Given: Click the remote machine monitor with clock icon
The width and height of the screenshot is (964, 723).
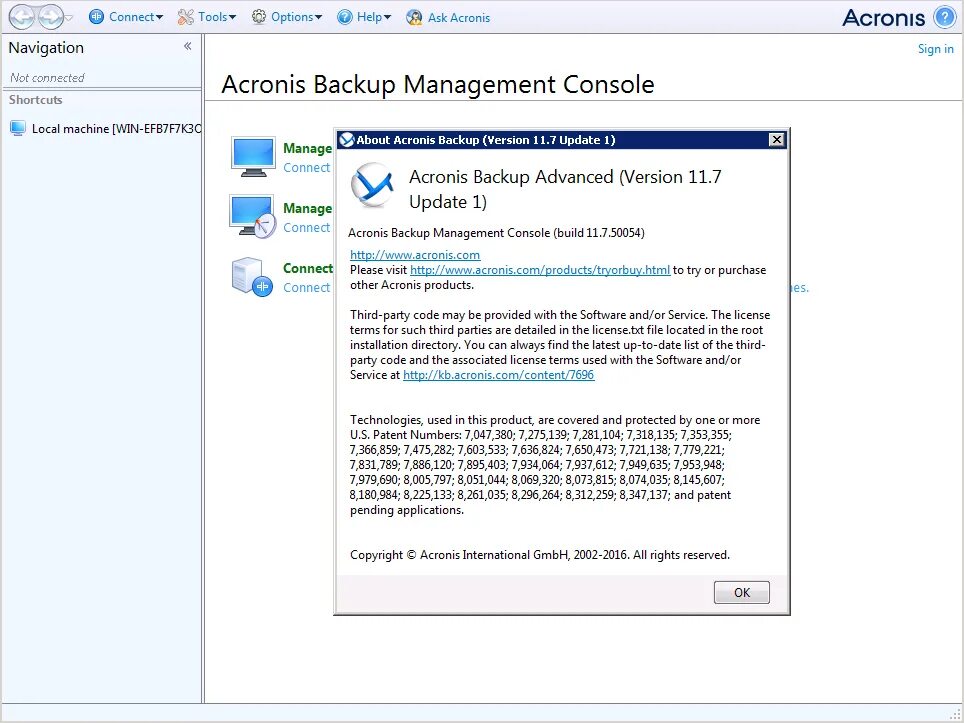Looking at the screenshot, I should point(253,216).
